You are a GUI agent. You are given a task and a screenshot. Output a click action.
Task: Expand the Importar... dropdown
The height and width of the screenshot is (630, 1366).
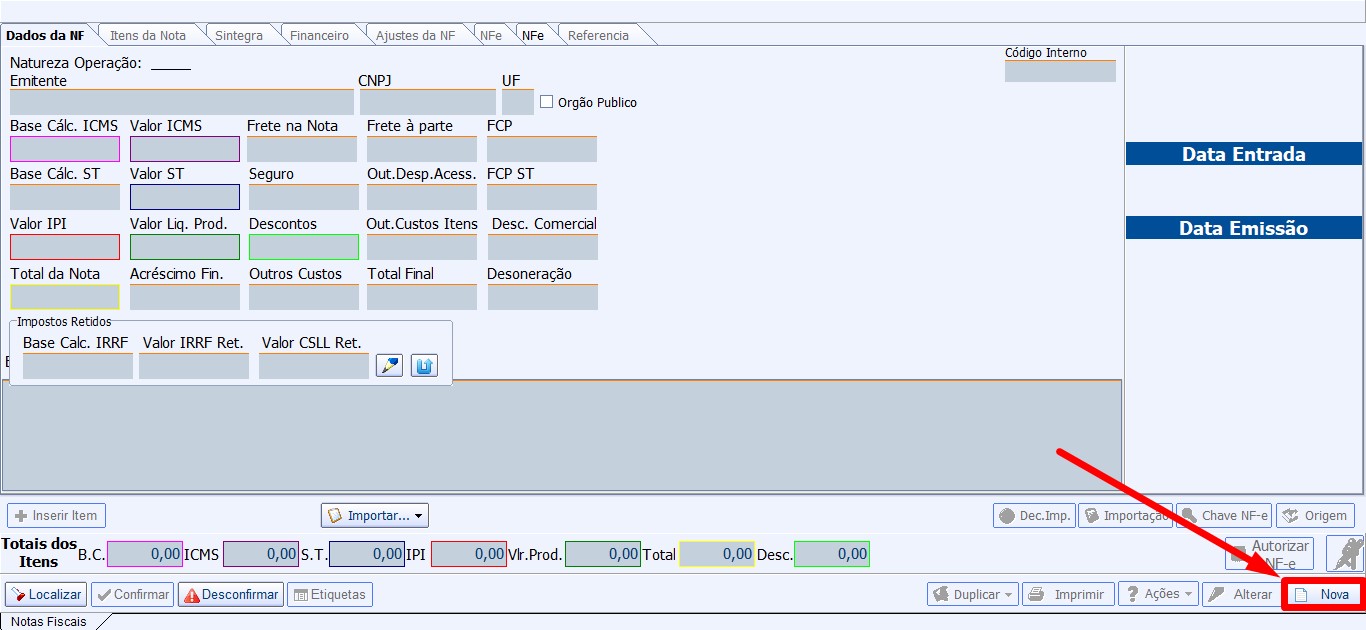point(375,516)
